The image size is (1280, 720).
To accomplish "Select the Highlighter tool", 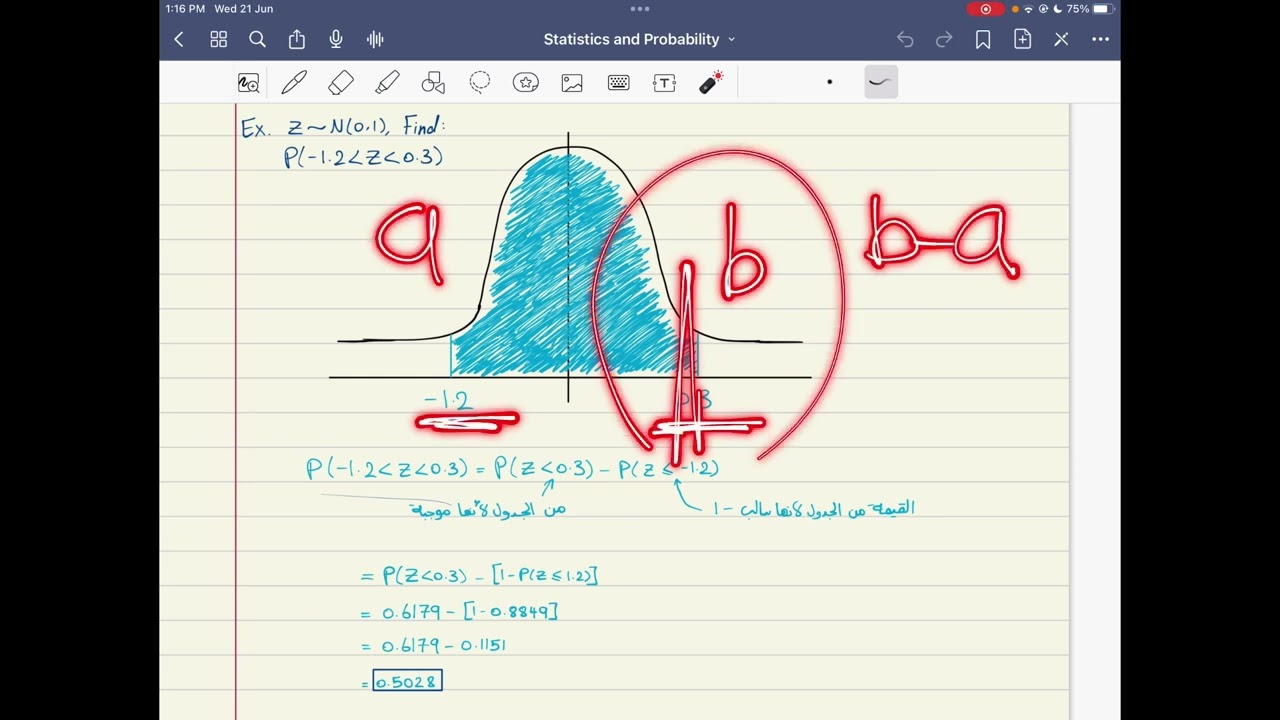I will (x=387, y=83).
